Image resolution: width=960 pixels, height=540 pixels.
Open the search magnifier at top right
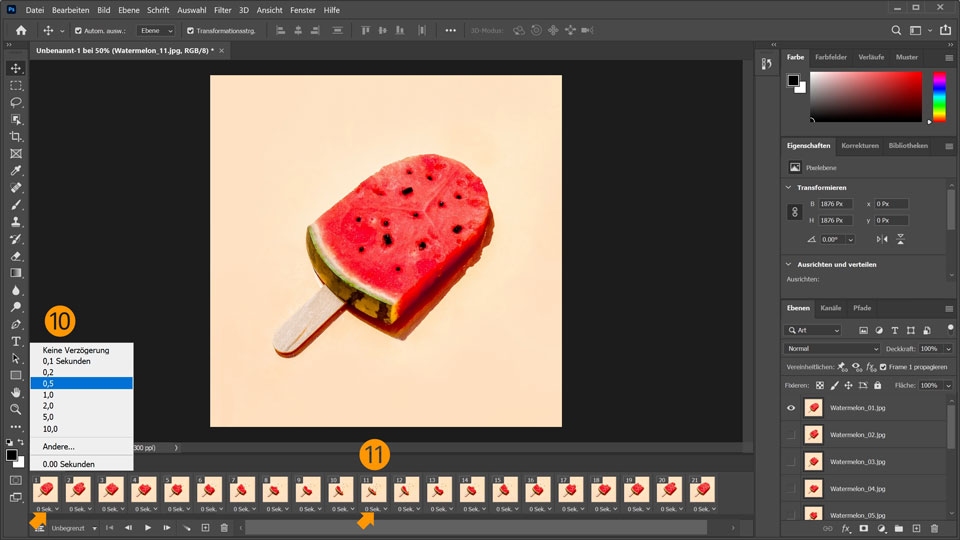point(896,30)
